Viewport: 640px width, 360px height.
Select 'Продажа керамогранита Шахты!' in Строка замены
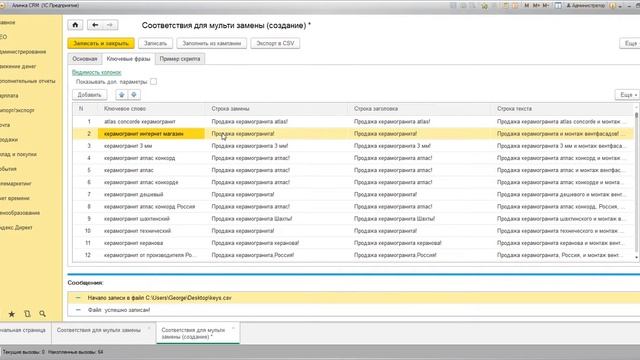[x=276, y=219]
